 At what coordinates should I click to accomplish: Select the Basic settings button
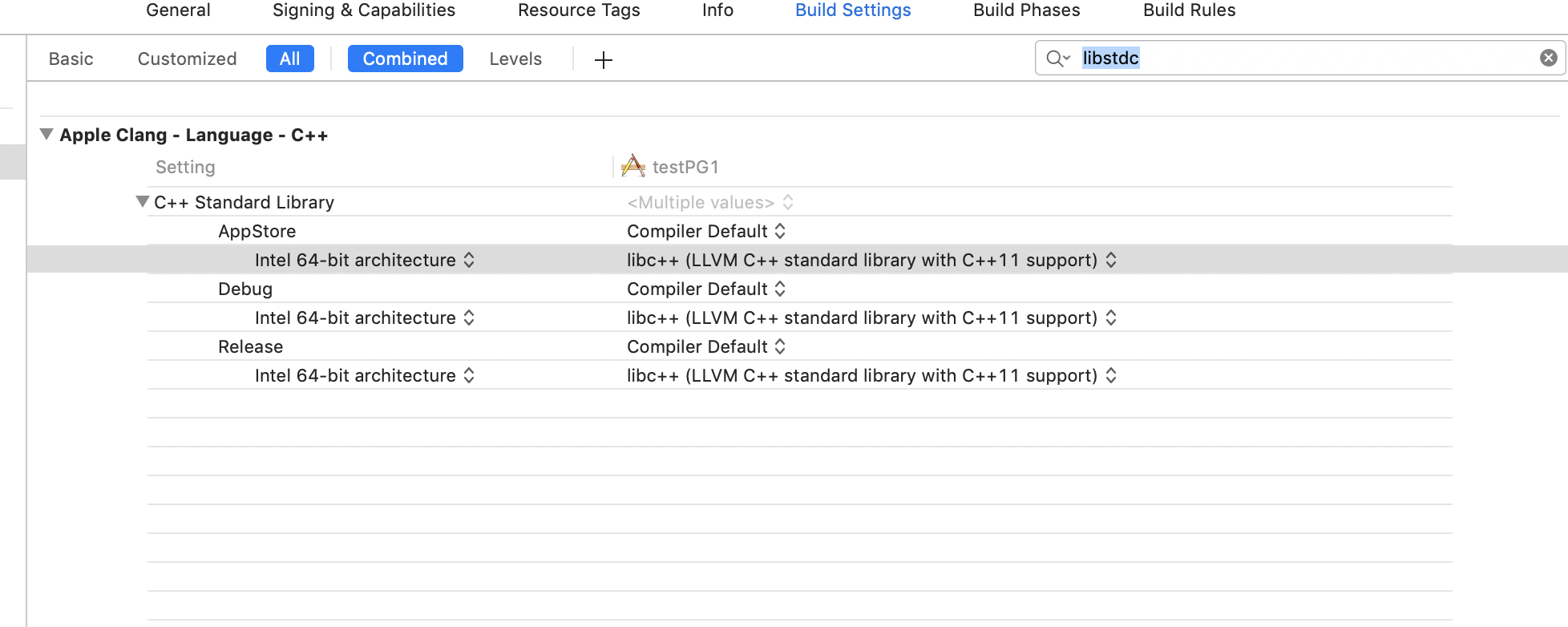pos(71,59)
